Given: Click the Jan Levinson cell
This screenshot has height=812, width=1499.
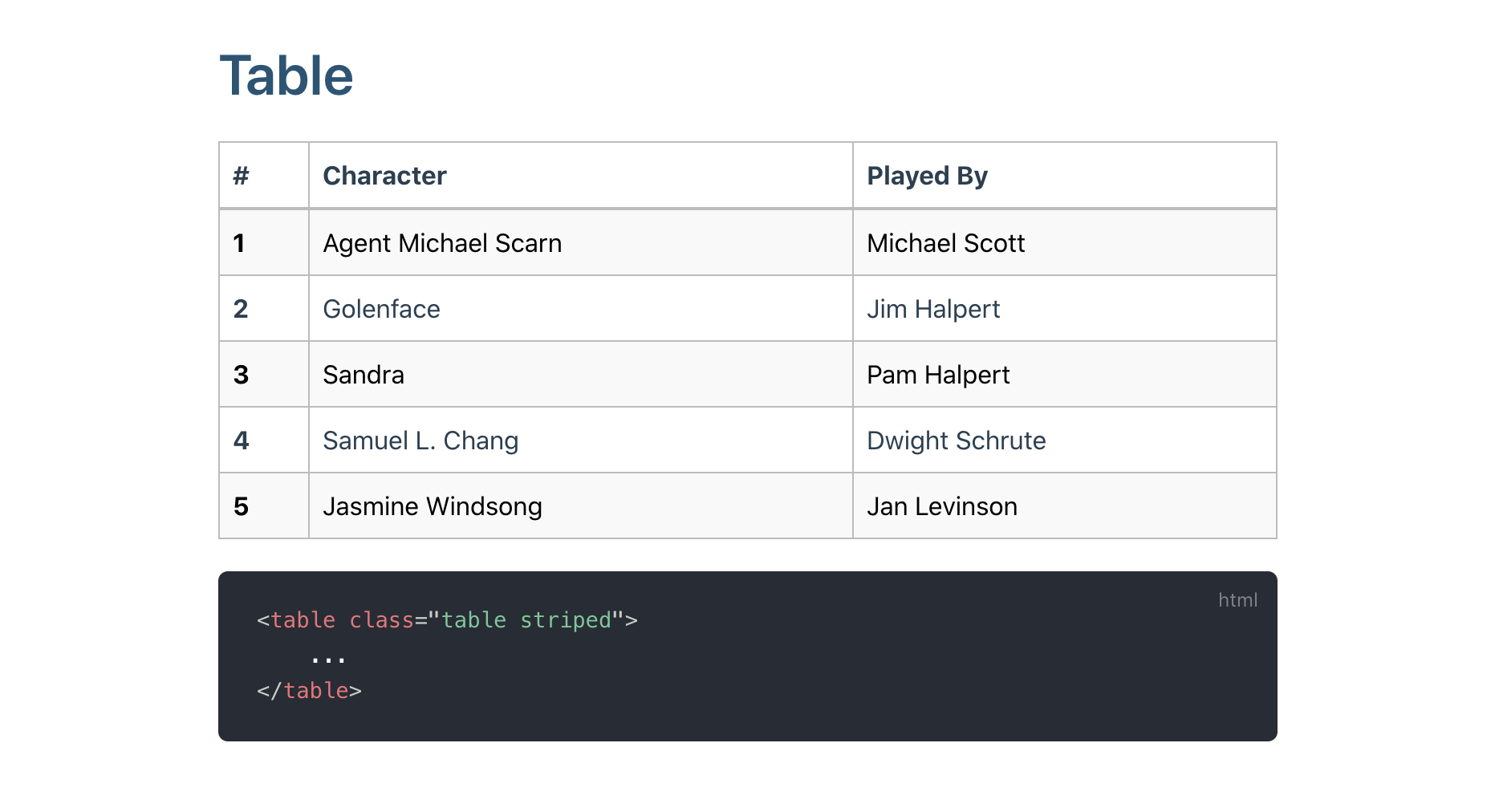Looking at the screenshot, I should (x=940, y=505).
